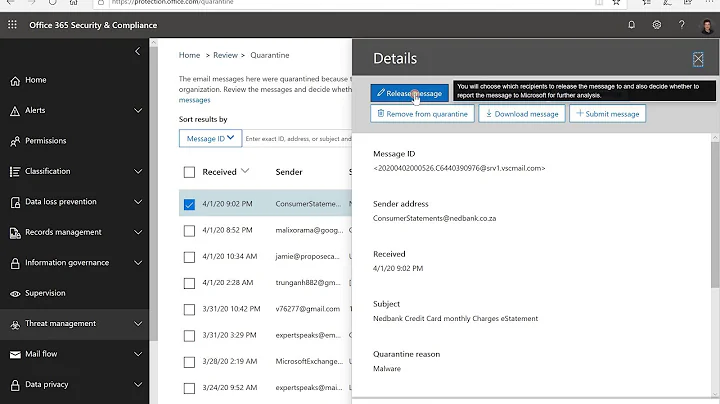Expand the Mail flow chevron

point(138,354)
